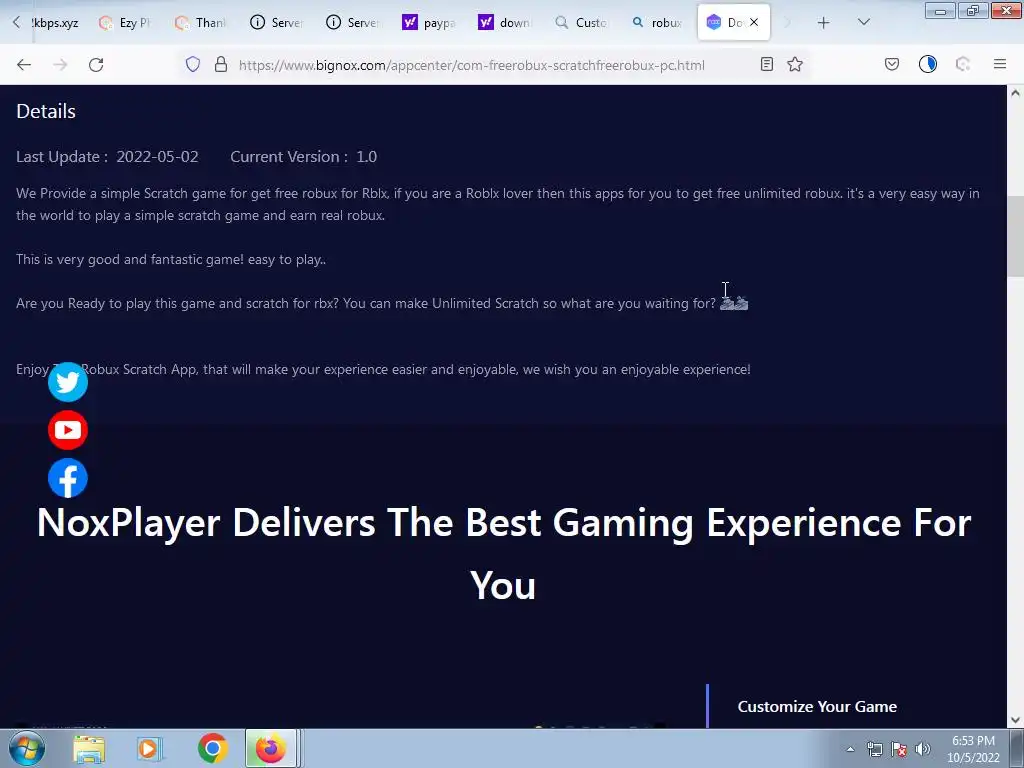This screenshot has width=1024, height=768.
Task: Go forward to the next page
Action: coord(60,64)
